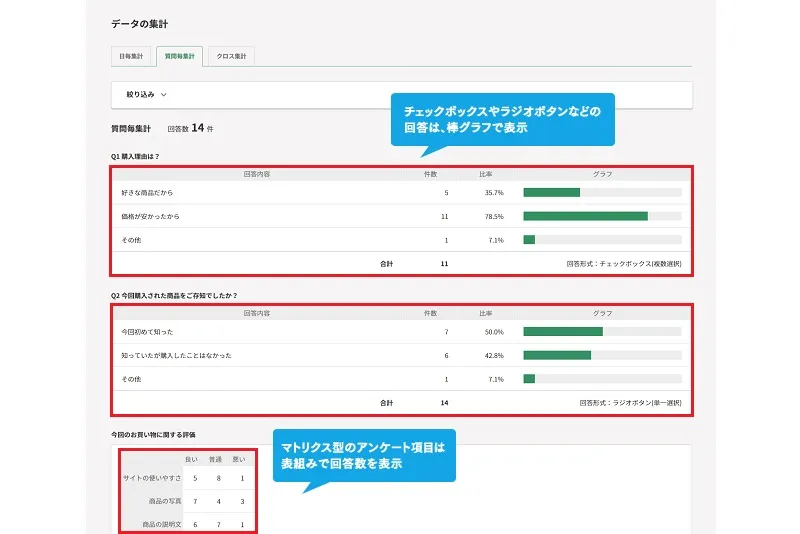
Task: Click the Q2 比率 column header
Action: (x=486, y=313)
